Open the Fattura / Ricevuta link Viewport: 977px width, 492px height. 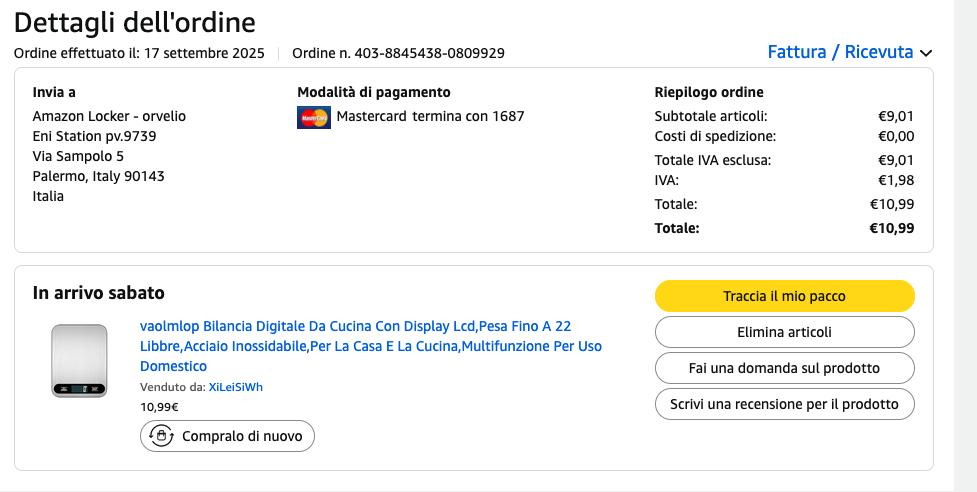840,52
